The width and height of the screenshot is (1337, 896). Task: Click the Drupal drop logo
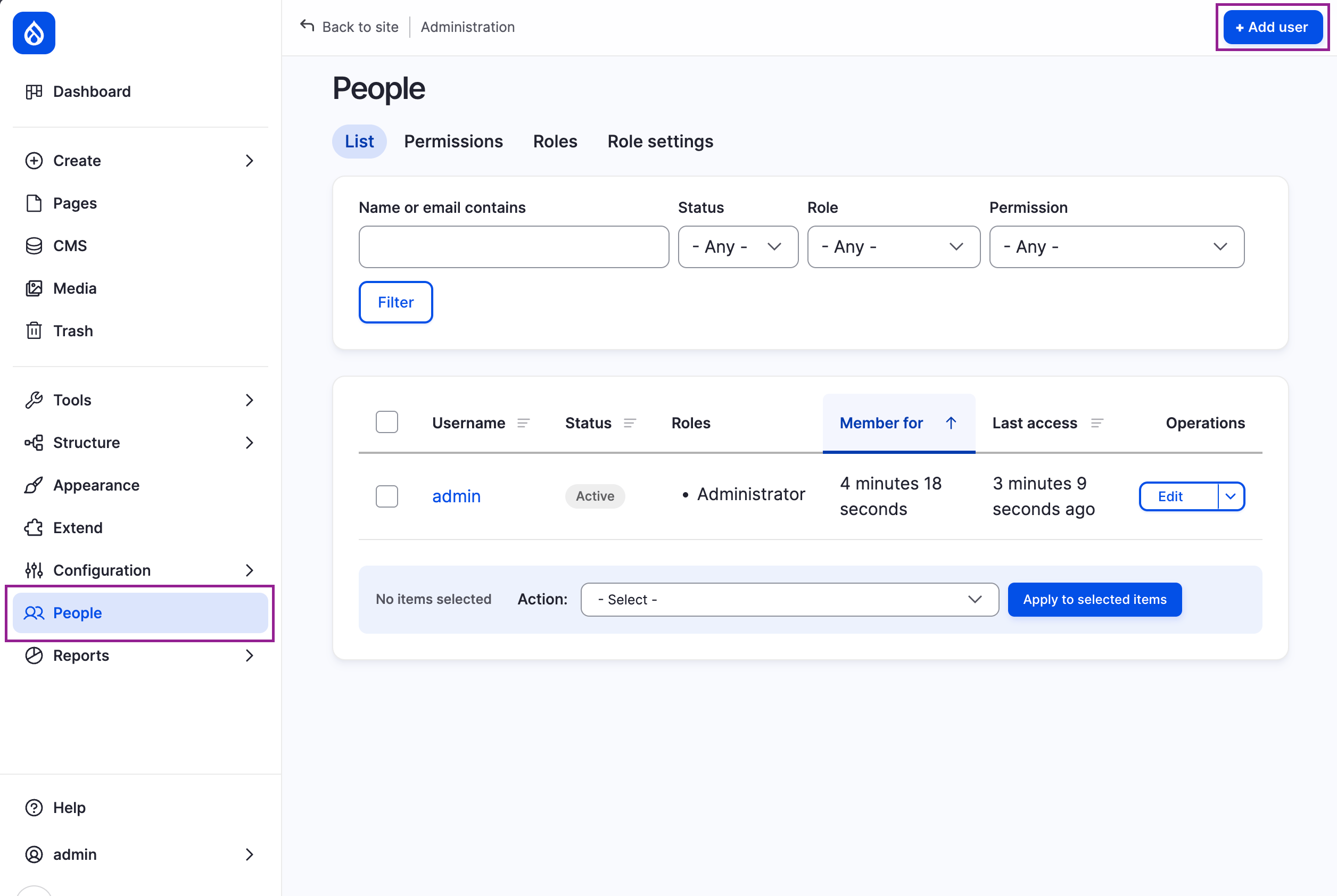pos(34,33)
